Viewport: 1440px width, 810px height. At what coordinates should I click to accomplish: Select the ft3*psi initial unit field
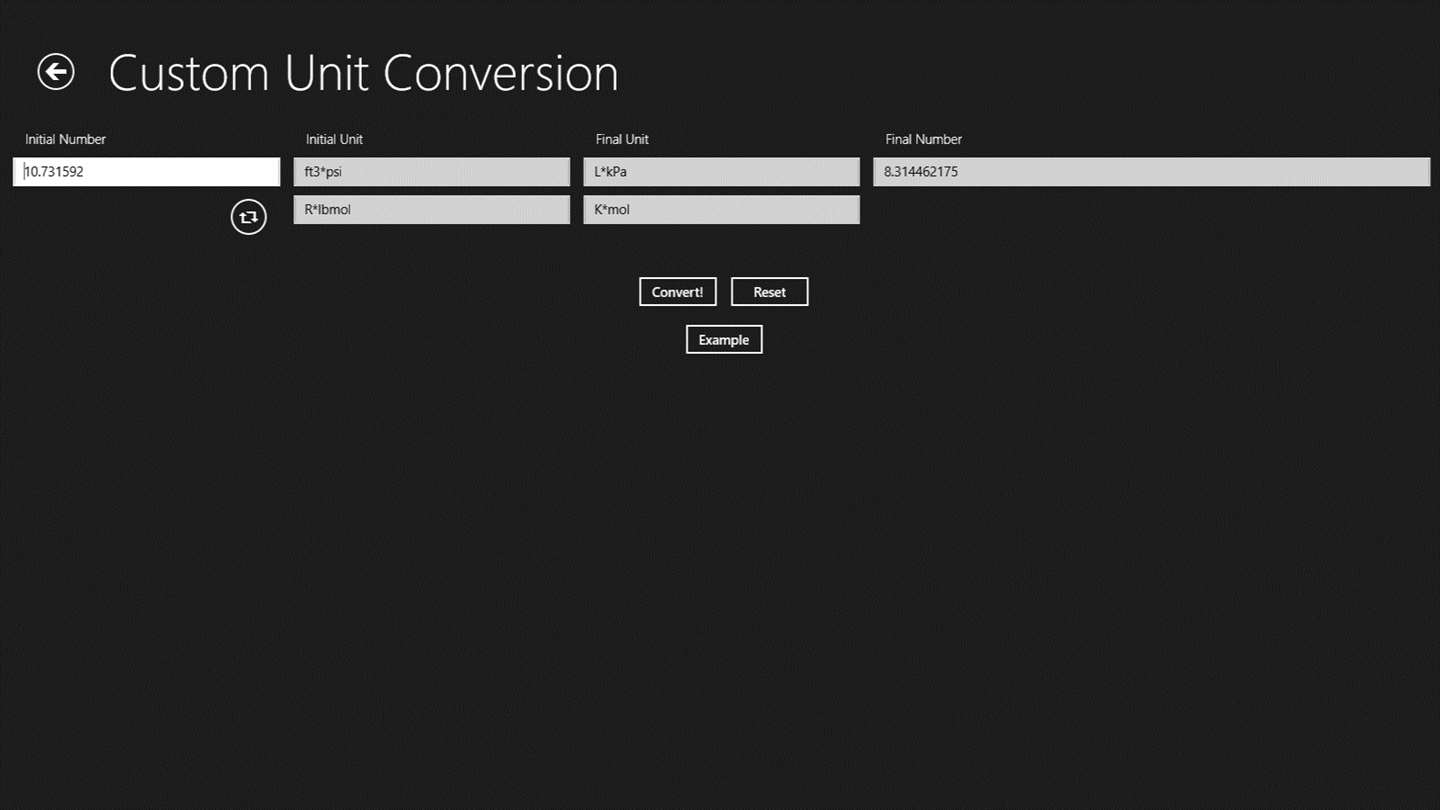click(432, 172)
